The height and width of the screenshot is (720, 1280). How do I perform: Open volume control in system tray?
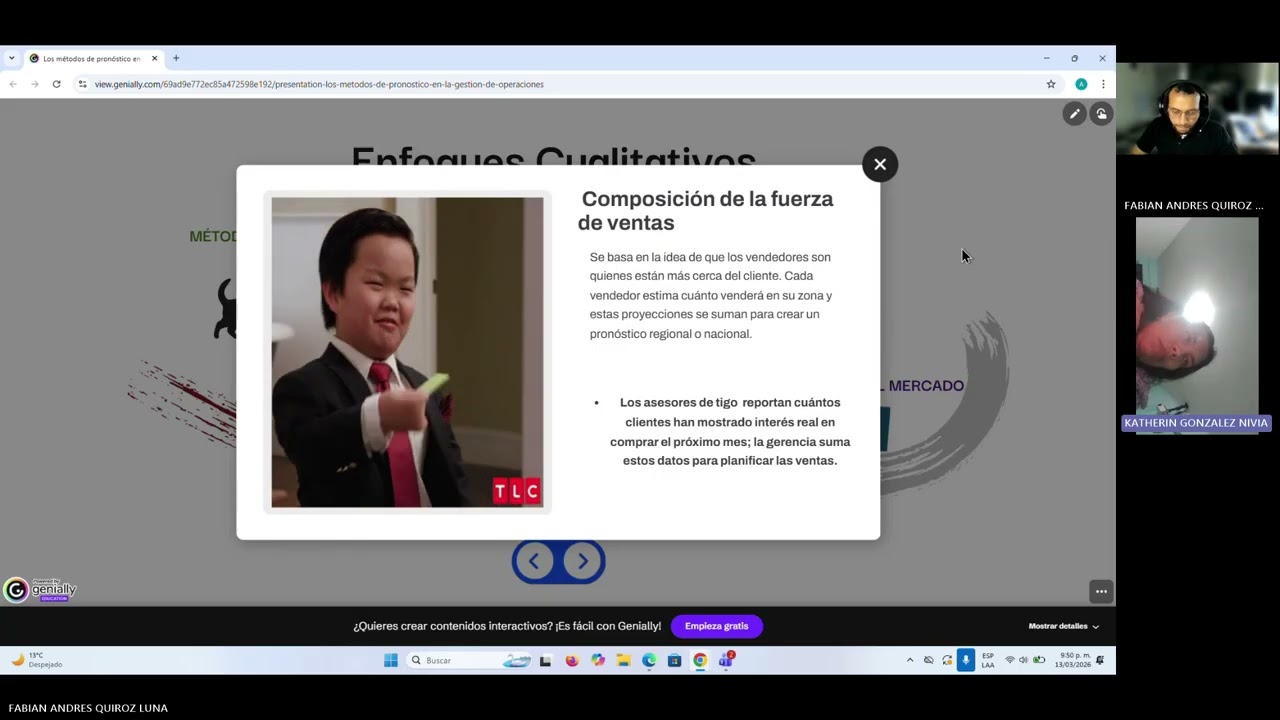pyautogui.click(x=1024, y=660)
